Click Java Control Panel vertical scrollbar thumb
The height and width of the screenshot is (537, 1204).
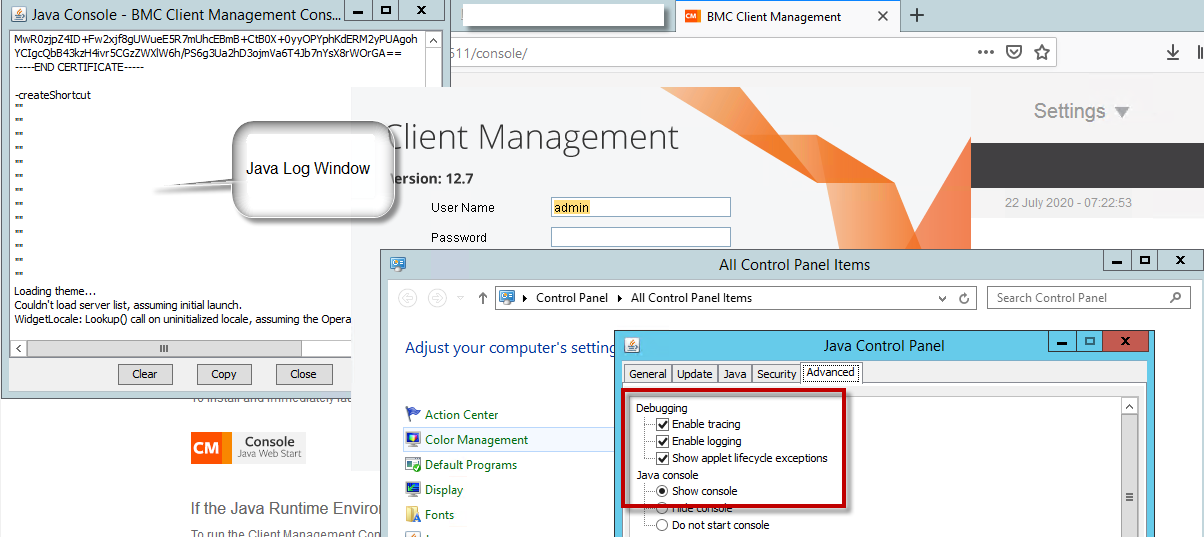tap(1130, 497)
